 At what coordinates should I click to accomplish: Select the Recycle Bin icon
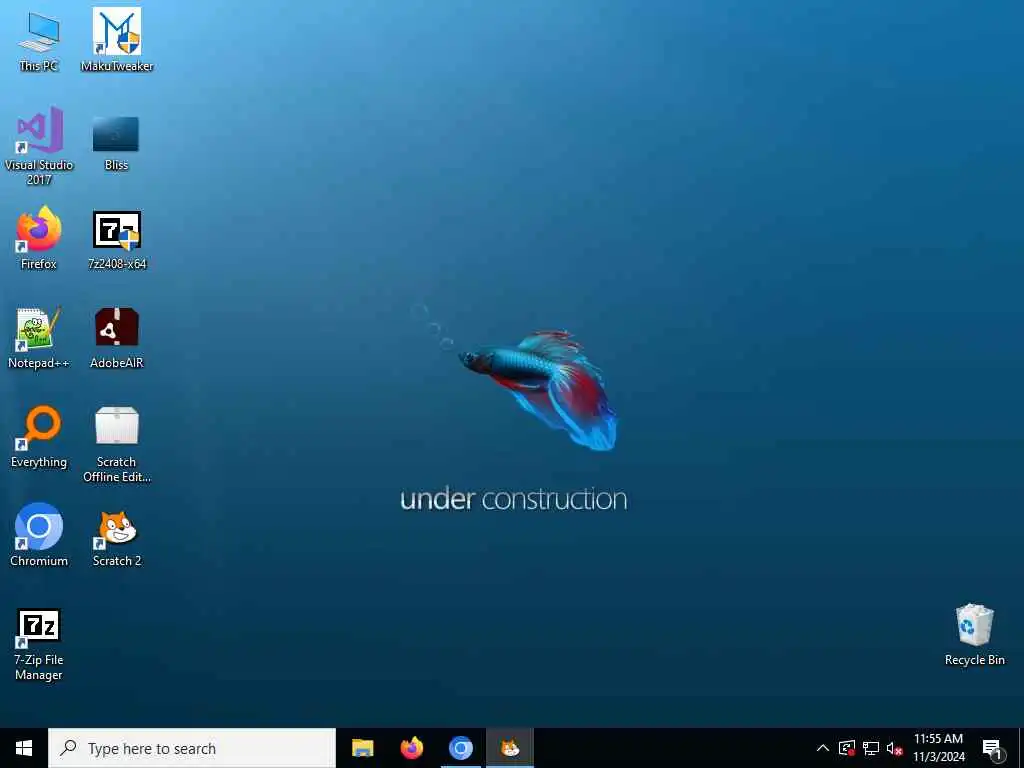coord(974,634)
